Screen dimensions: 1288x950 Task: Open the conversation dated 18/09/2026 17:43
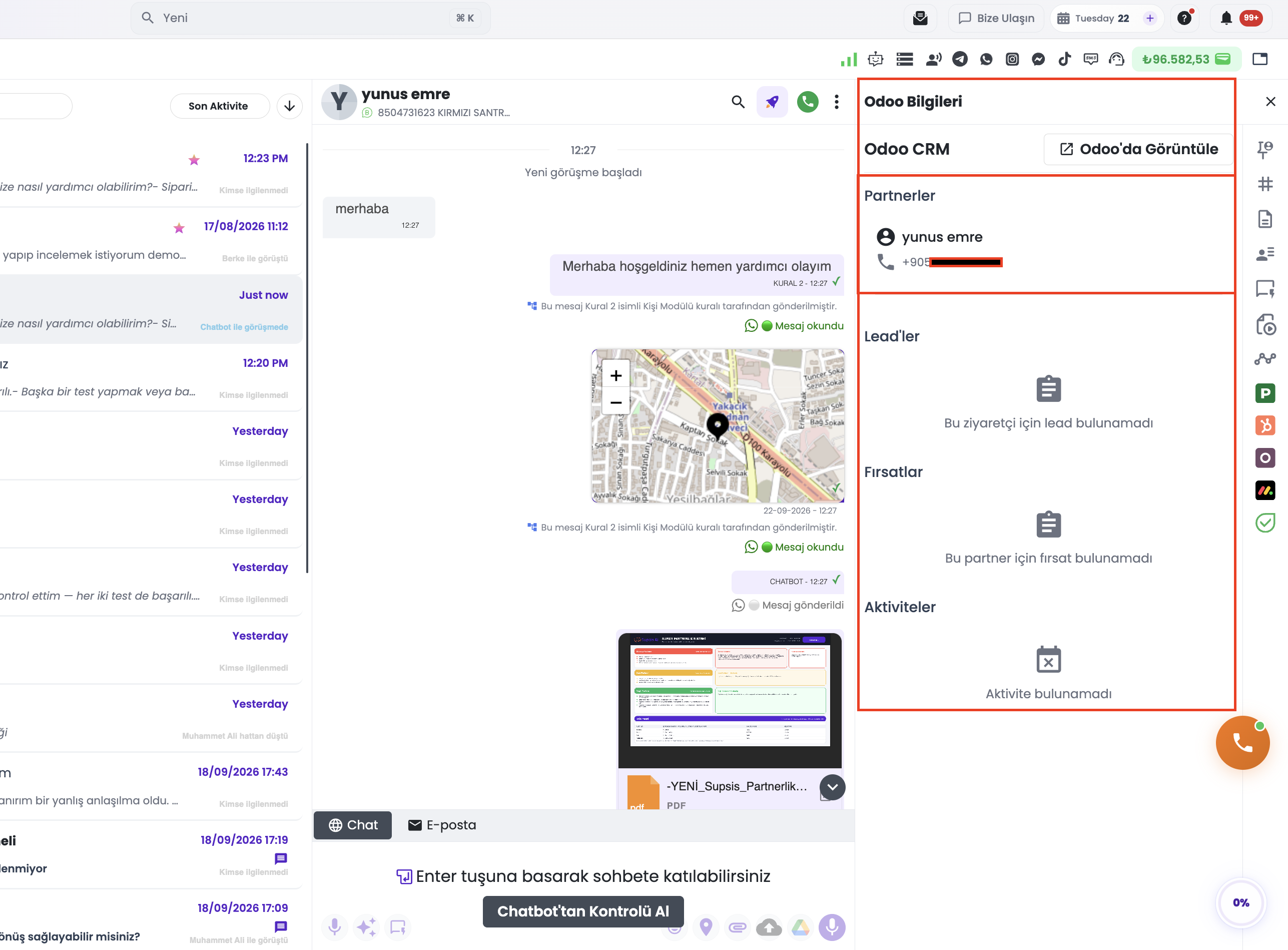pyautogui.click(x=151, y=787)
